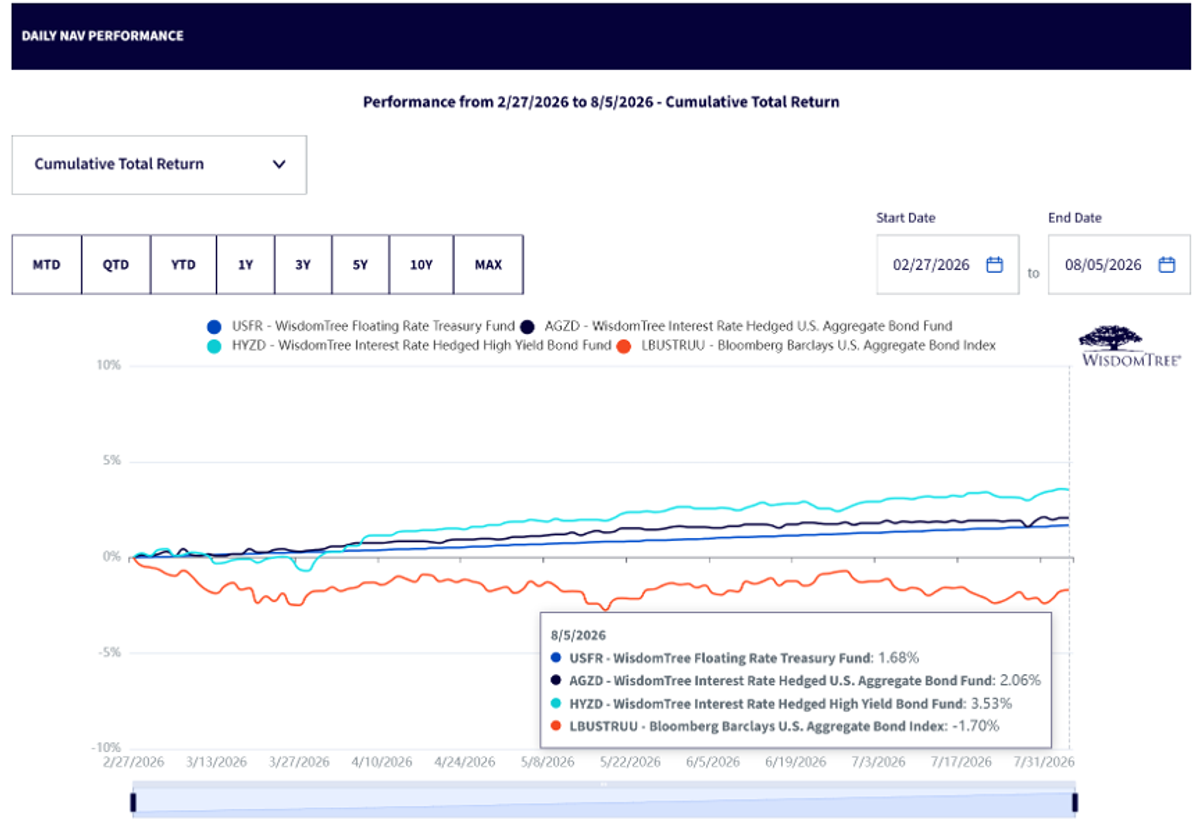Image resolution: width=1200 pixels, height=821 pixels.
Task: Grab the right range slider handle
Action: point(1075,803)
